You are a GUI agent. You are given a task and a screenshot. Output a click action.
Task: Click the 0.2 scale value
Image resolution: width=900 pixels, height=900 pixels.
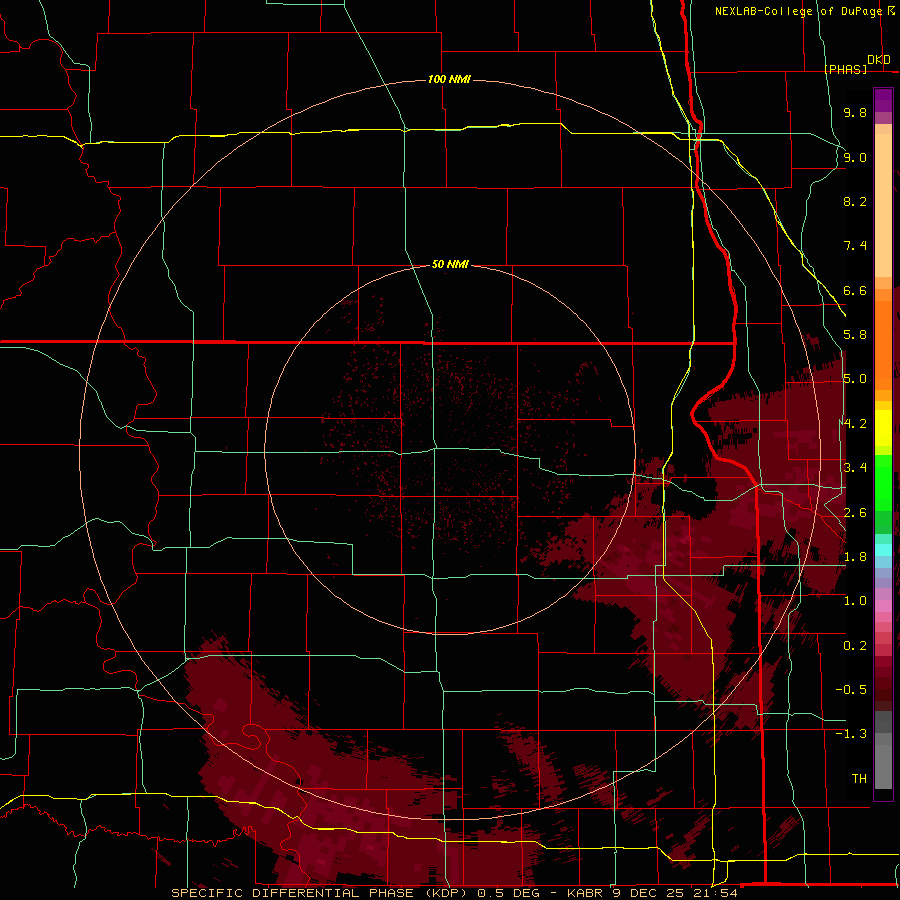click(855, 646)
